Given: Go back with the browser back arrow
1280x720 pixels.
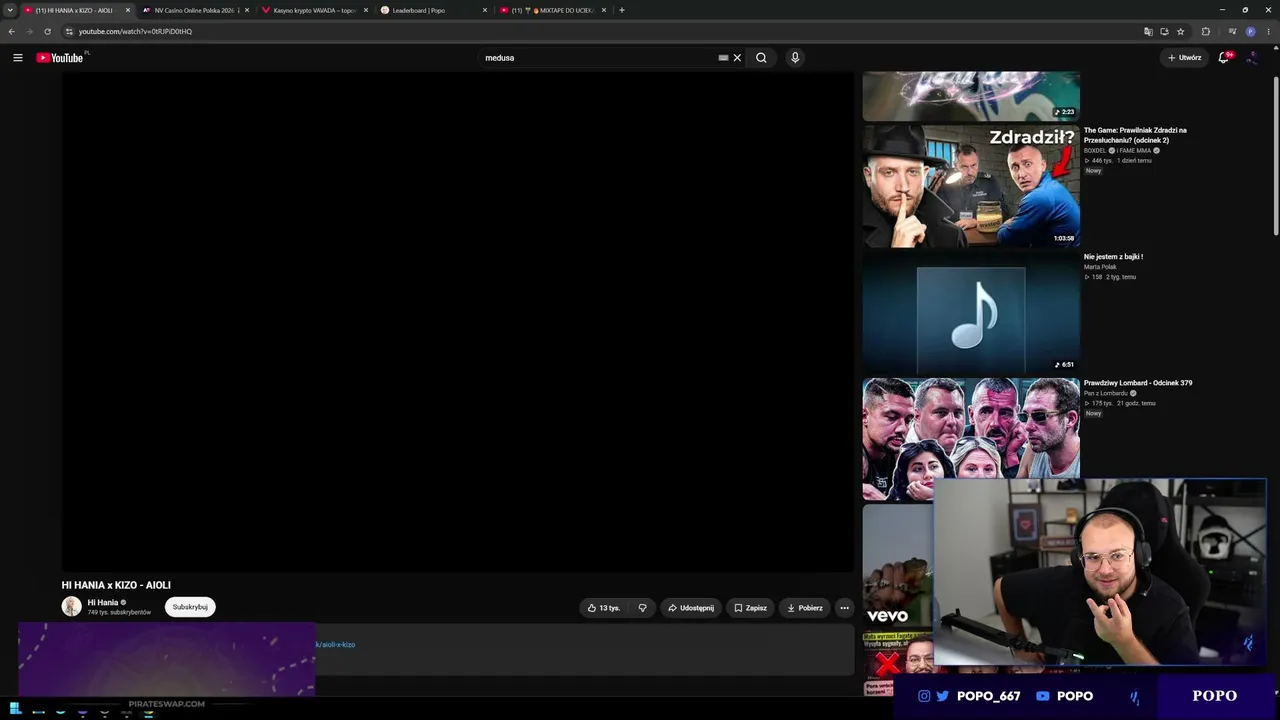Looking at the screenshot, I should (12, 31).
